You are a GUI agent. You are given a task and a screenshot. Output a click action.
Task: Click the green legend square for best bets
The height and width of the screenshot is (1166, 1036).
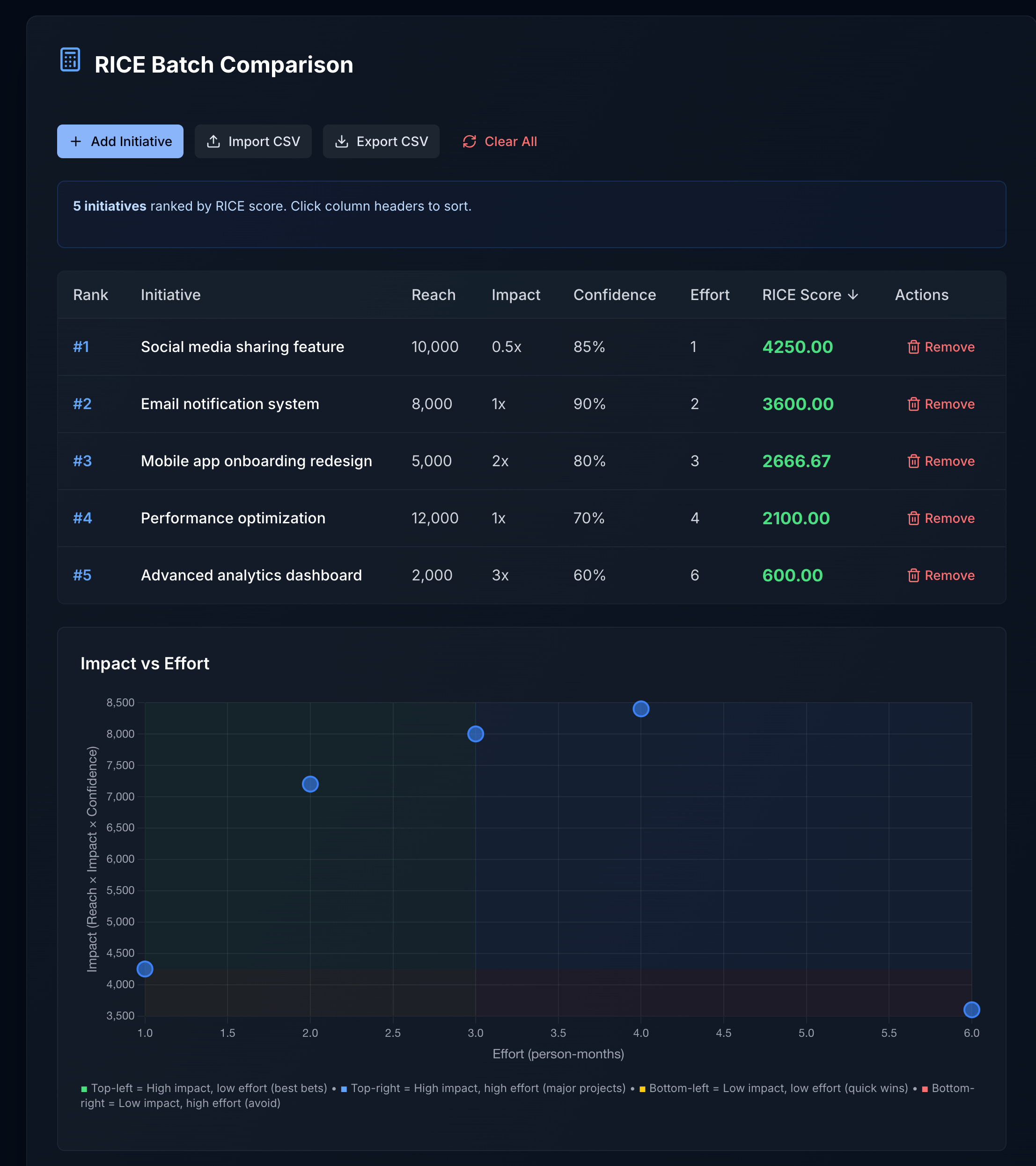[84, 1088]
